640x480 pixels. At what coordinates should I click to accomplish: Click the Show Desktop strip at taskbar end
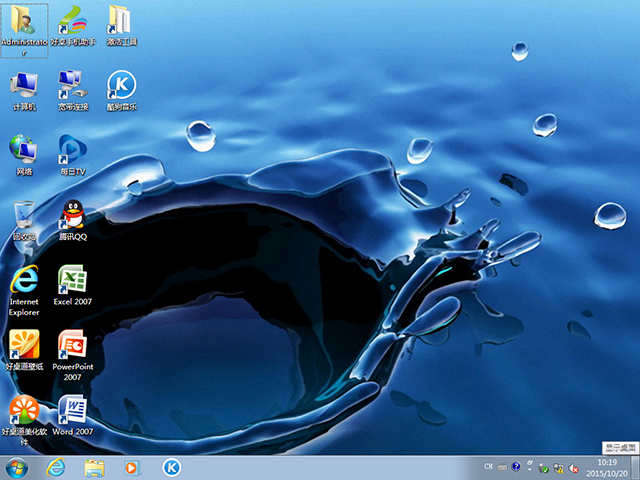click(635, 468)
